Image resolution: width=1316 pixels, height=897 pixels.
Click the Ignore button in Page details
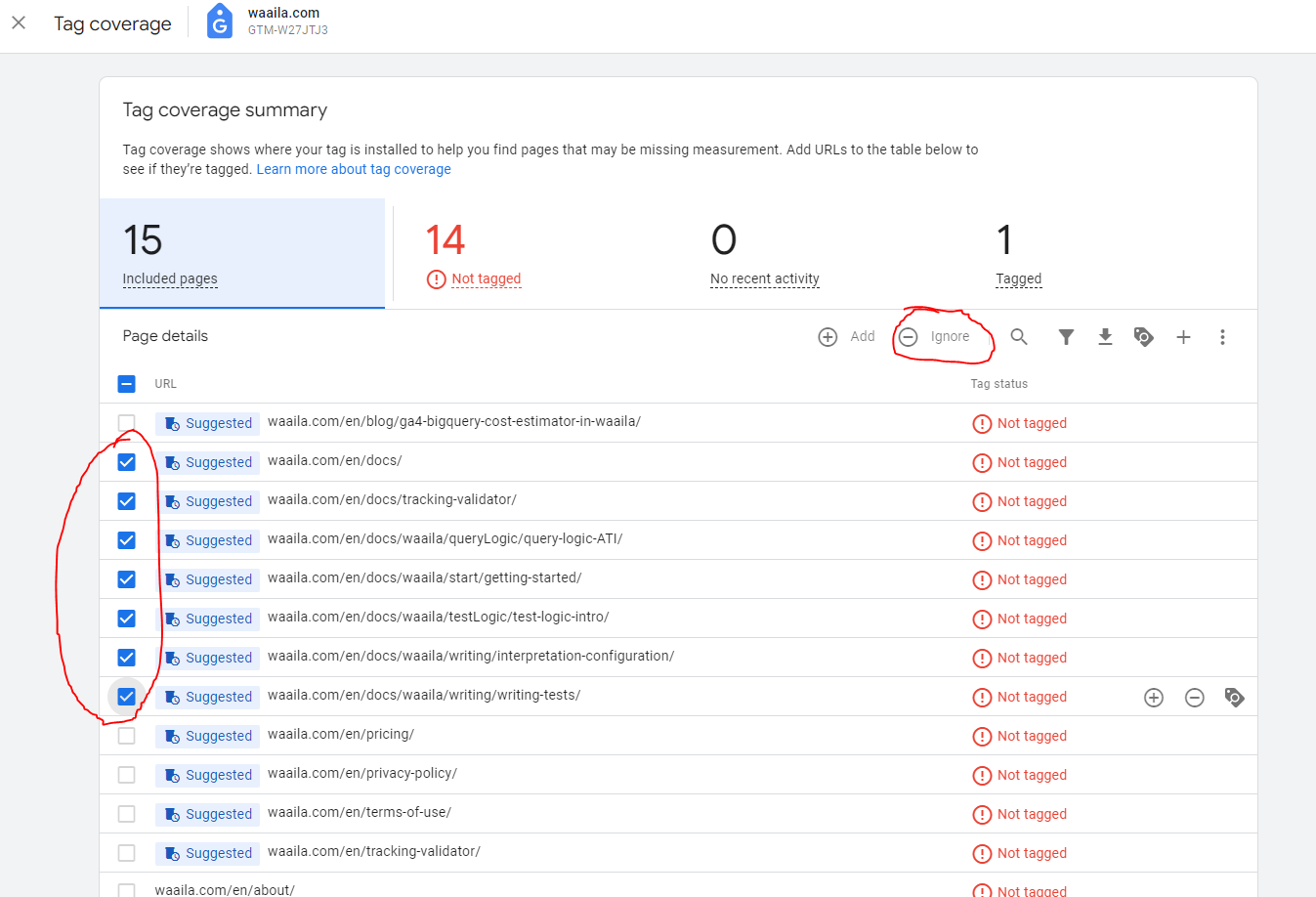pos(935,337)
